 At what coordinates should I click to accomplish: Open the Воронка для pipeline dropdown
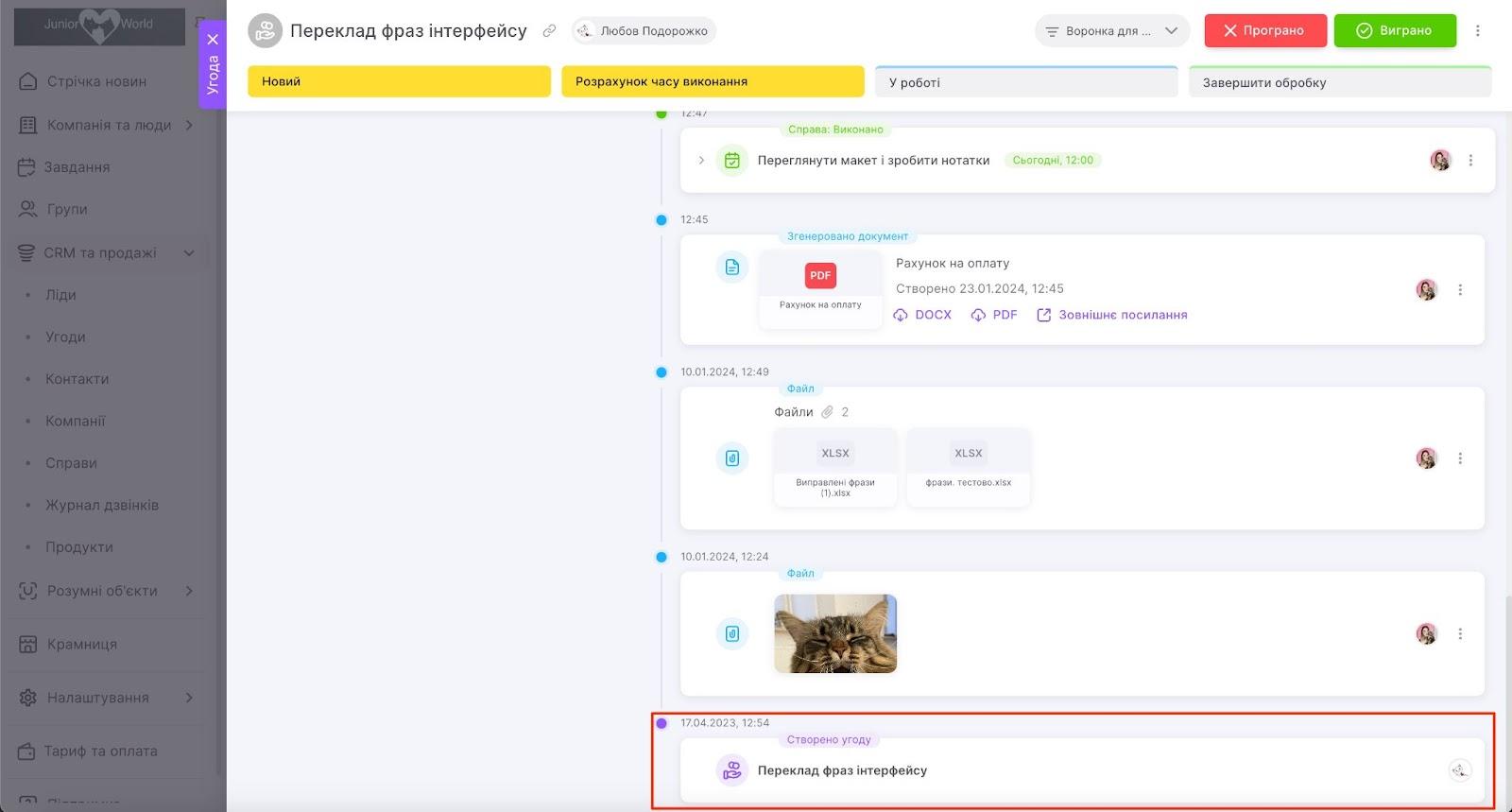pyautogui.click(x=1111, y=31)
